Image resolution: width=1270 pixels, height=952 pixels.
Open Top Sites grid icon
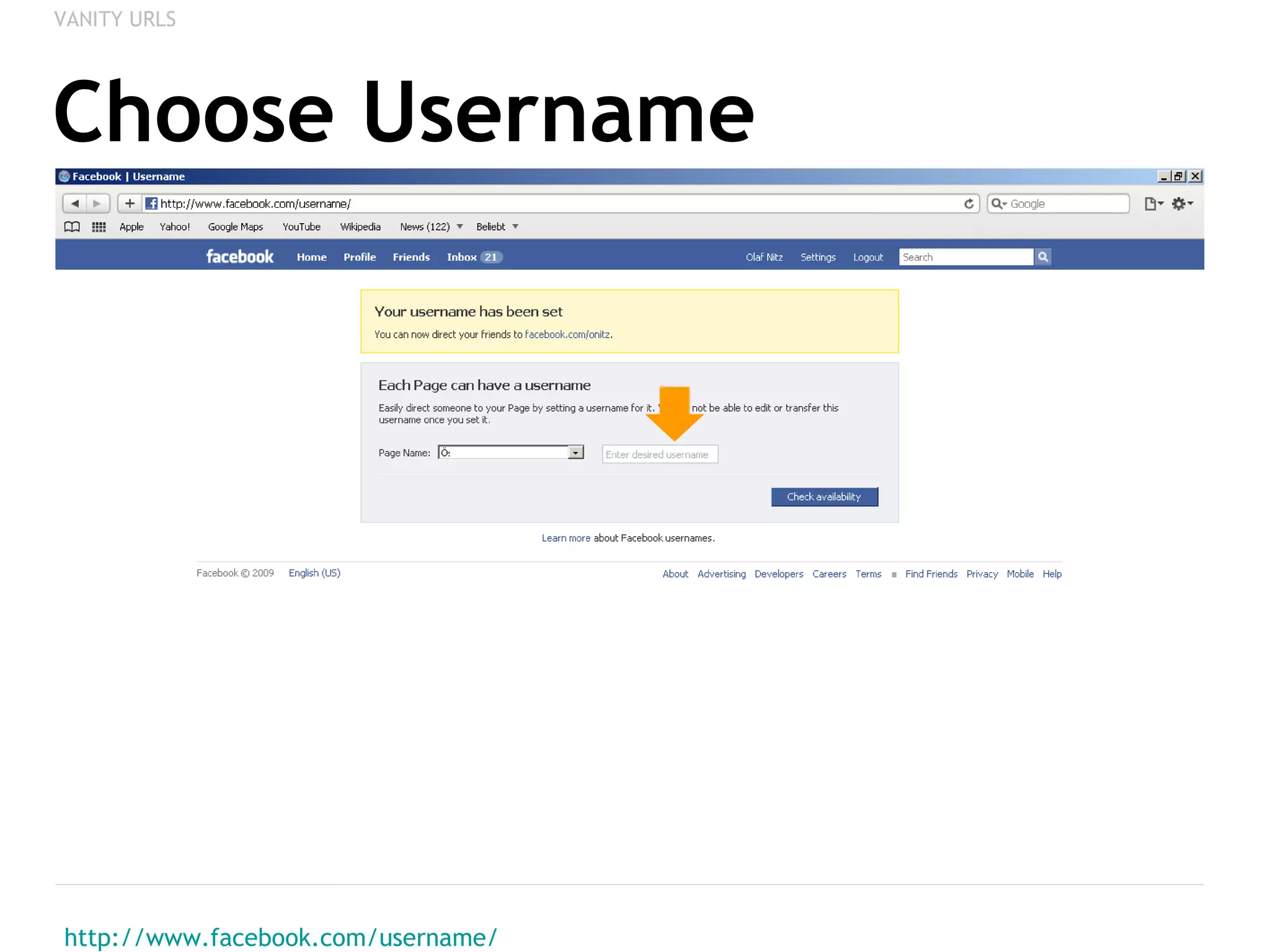[99, 227]
